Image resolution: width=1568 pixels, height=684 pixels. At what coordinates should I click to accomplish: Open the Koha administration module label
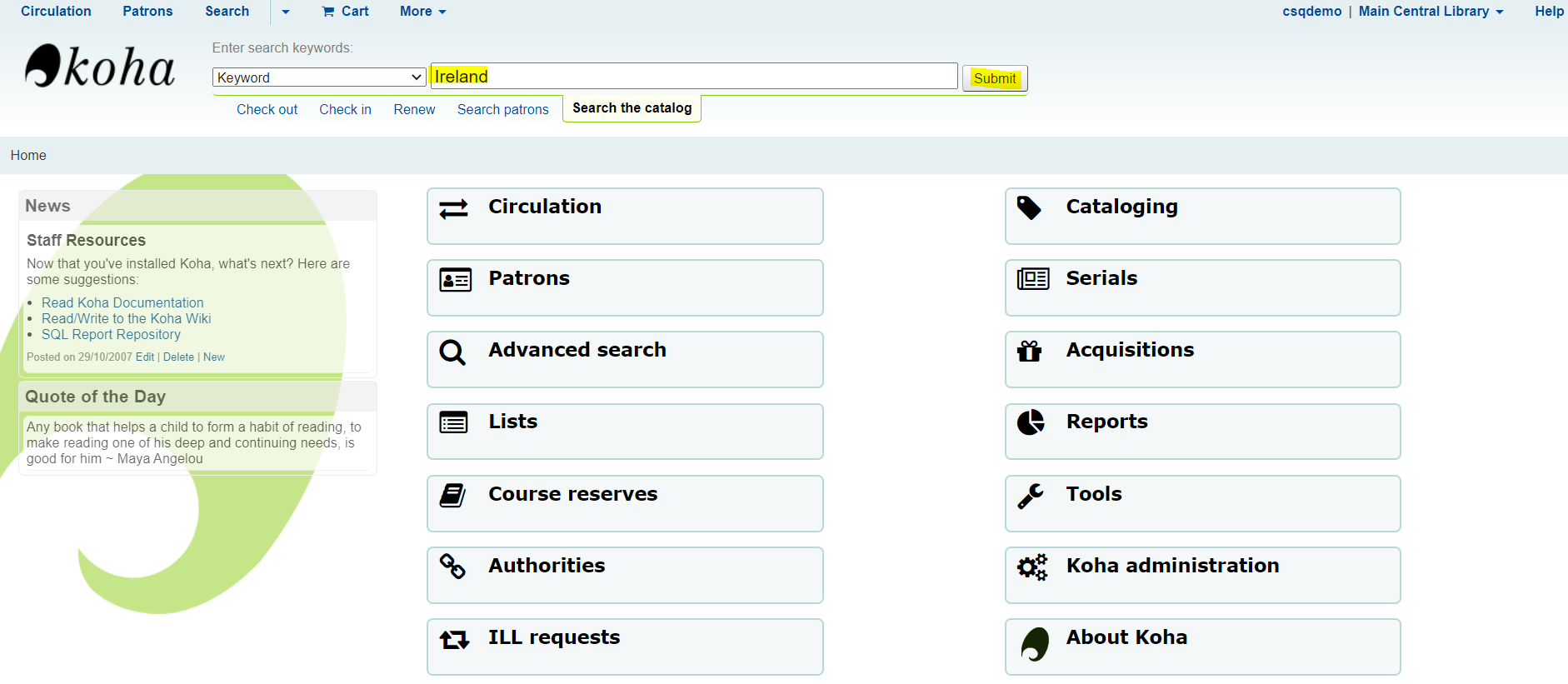click(x=1173, y=566)
